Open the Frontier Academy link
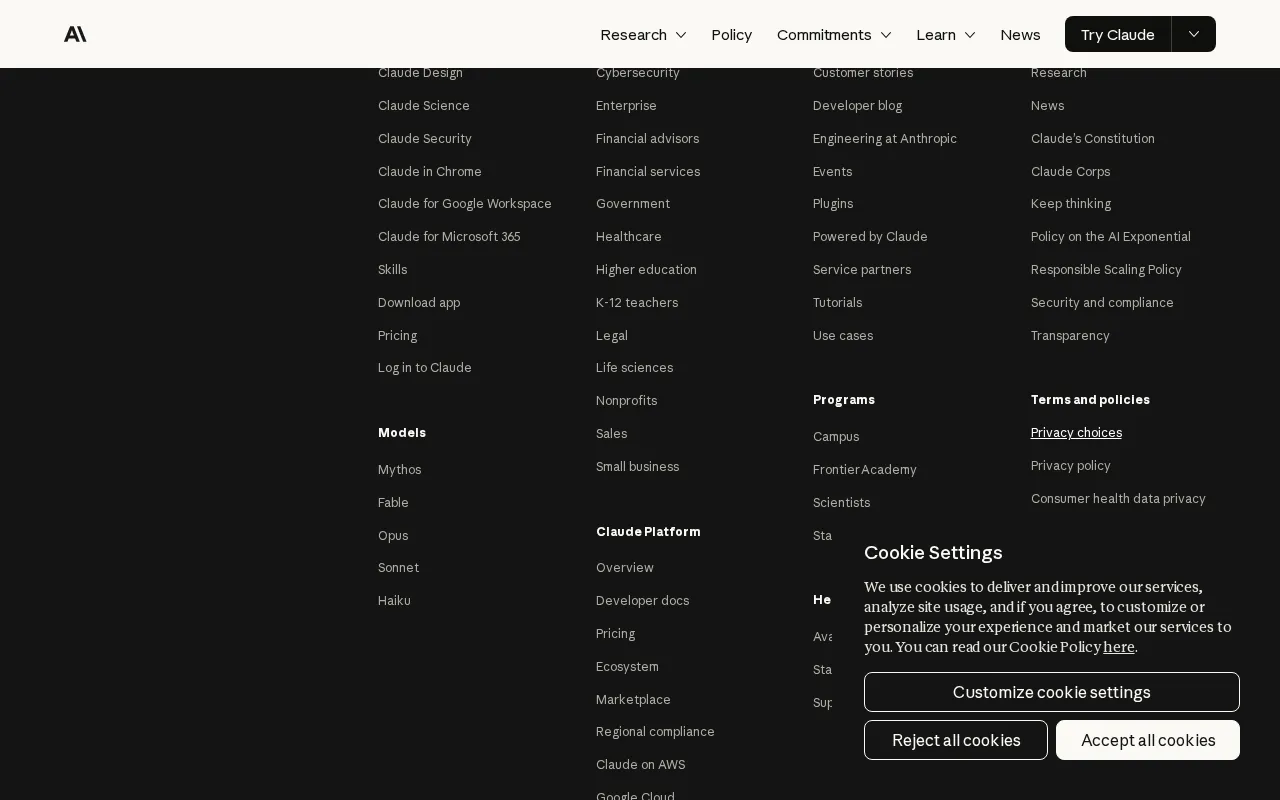This screenshot has width=1280, height=800. pos(865,469)
